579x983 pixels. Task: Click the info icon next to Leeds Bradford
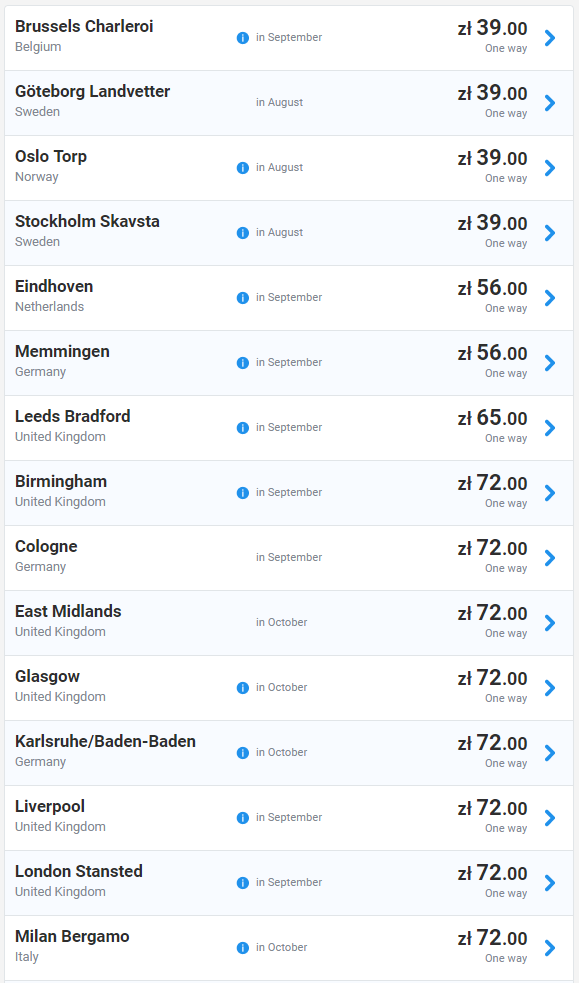coord(243,428)
